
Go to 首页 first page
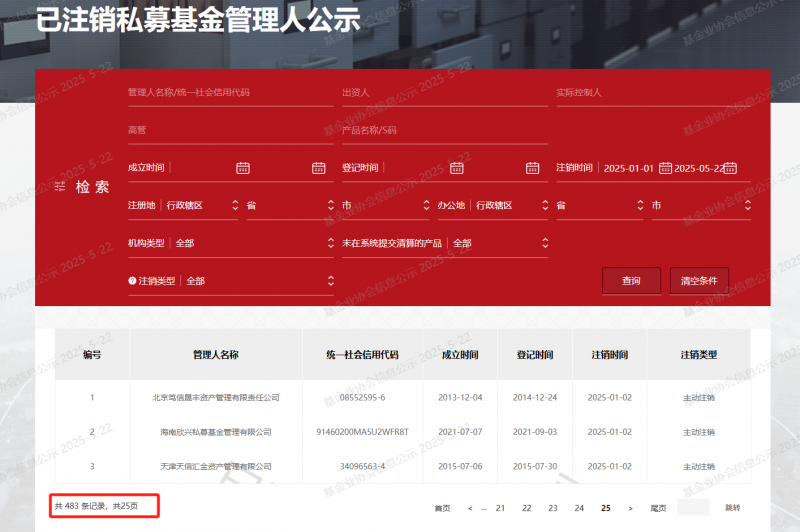point(442,508)
